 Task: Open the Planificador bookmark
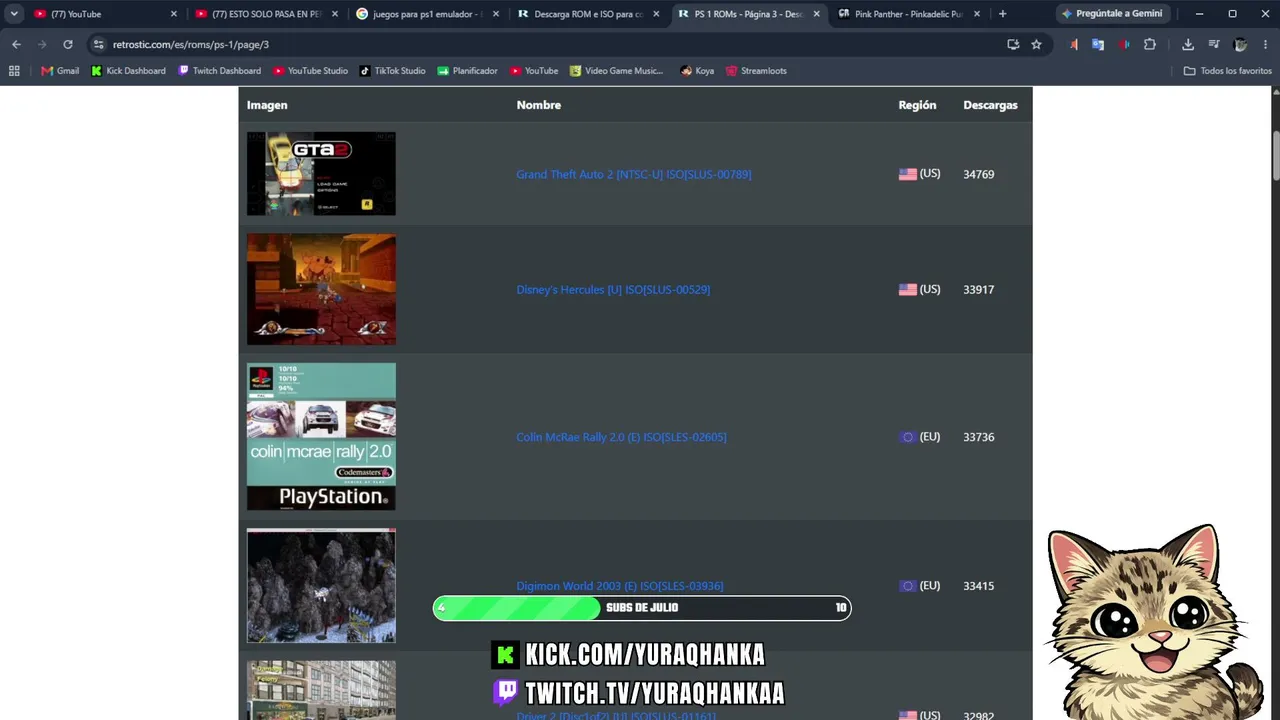467,71
